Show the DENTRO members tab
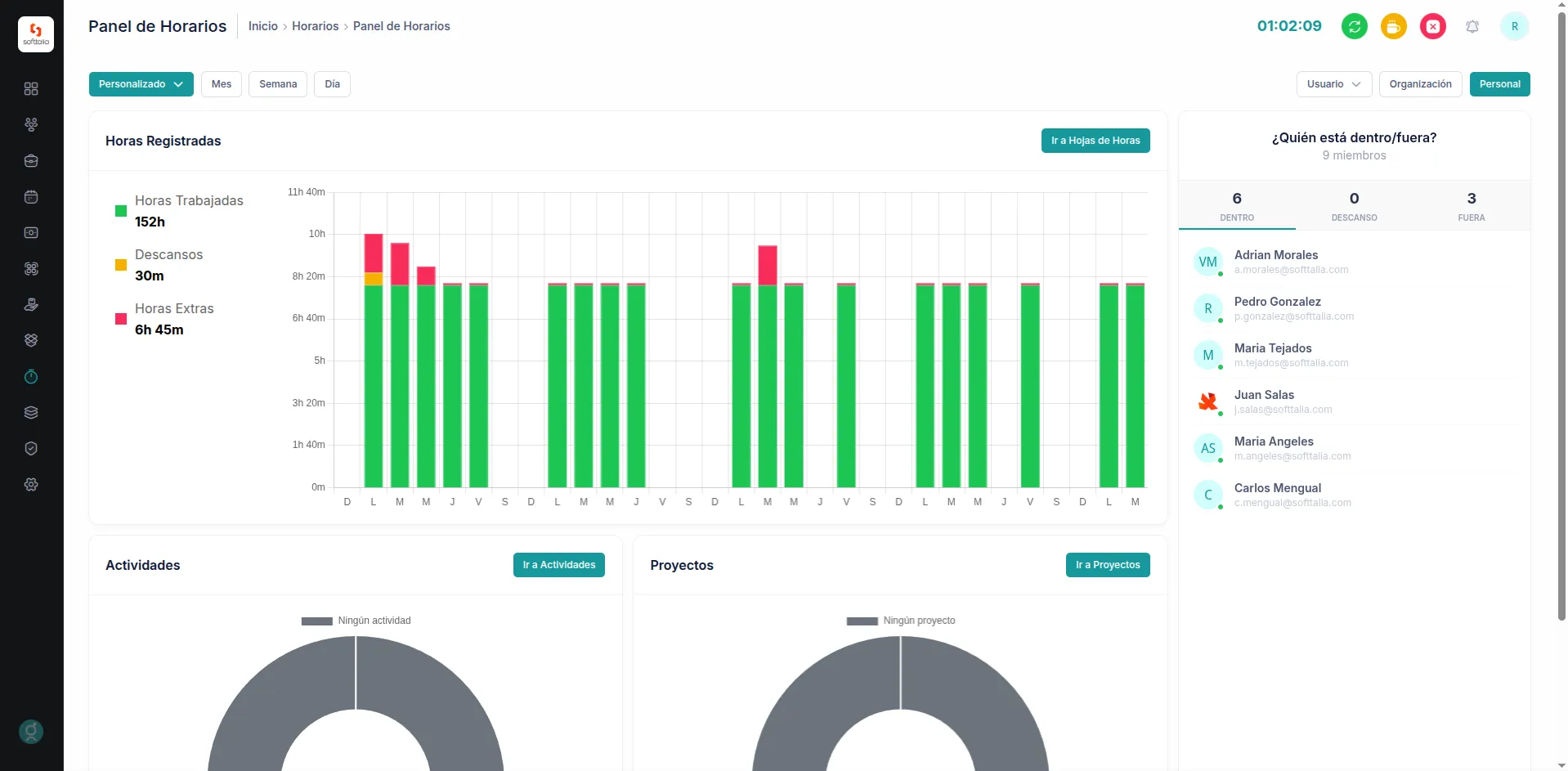 point(1237,206)
